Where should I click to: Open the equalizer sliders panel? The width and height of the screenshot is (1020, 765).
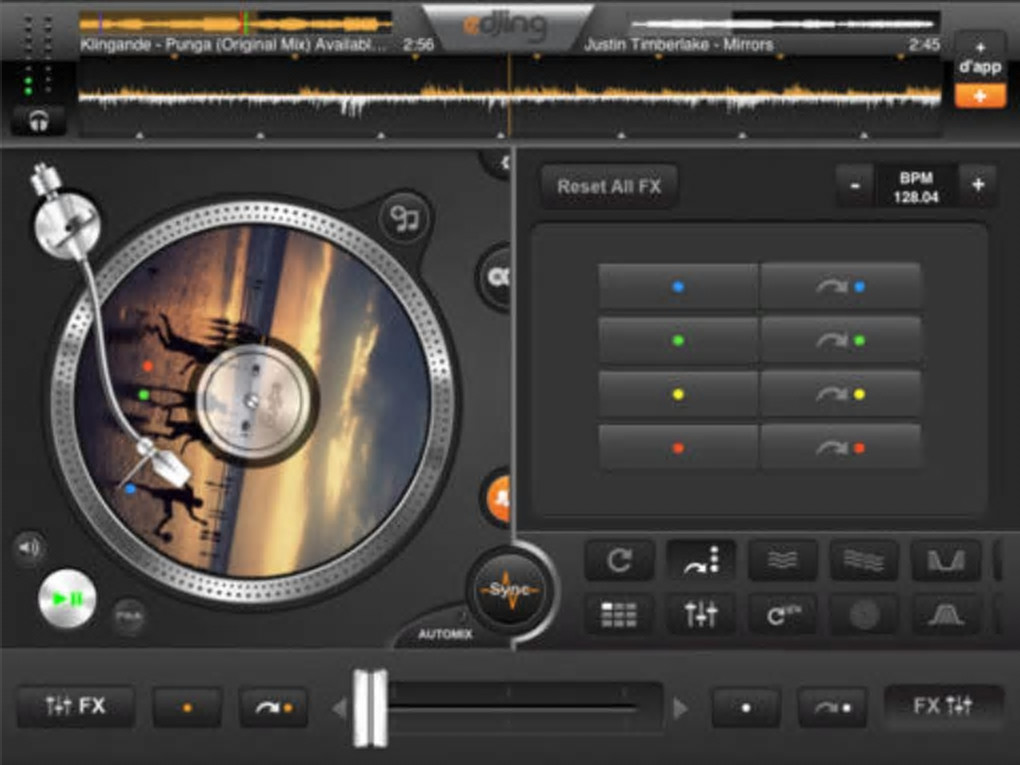pos(701,614)
